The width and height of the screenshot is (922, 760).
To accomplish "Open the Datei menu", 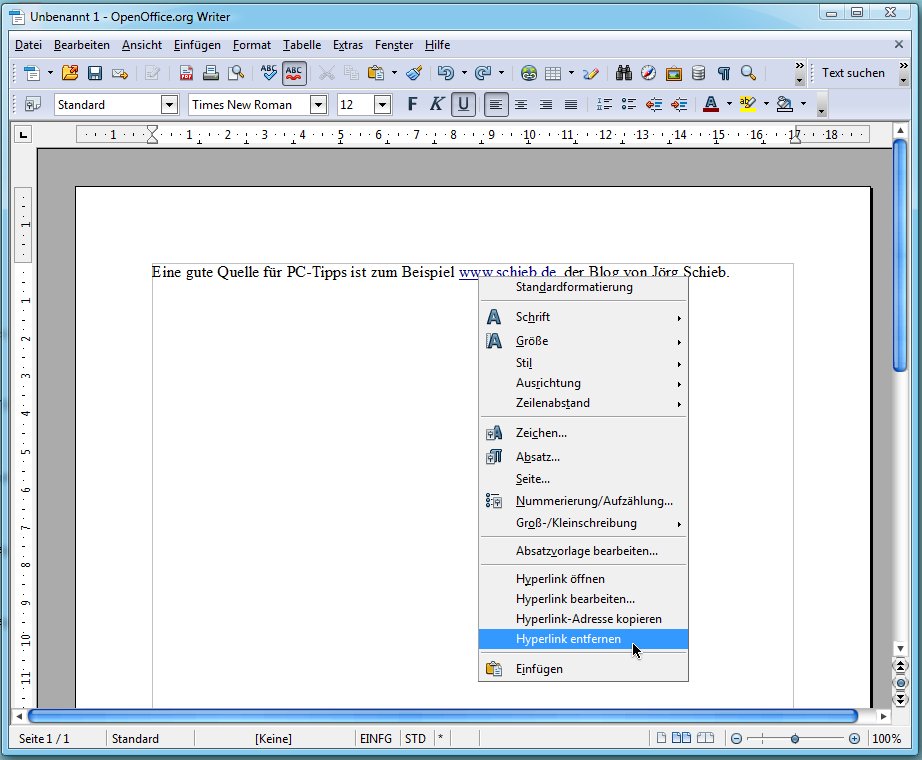I will coord(28,45).
